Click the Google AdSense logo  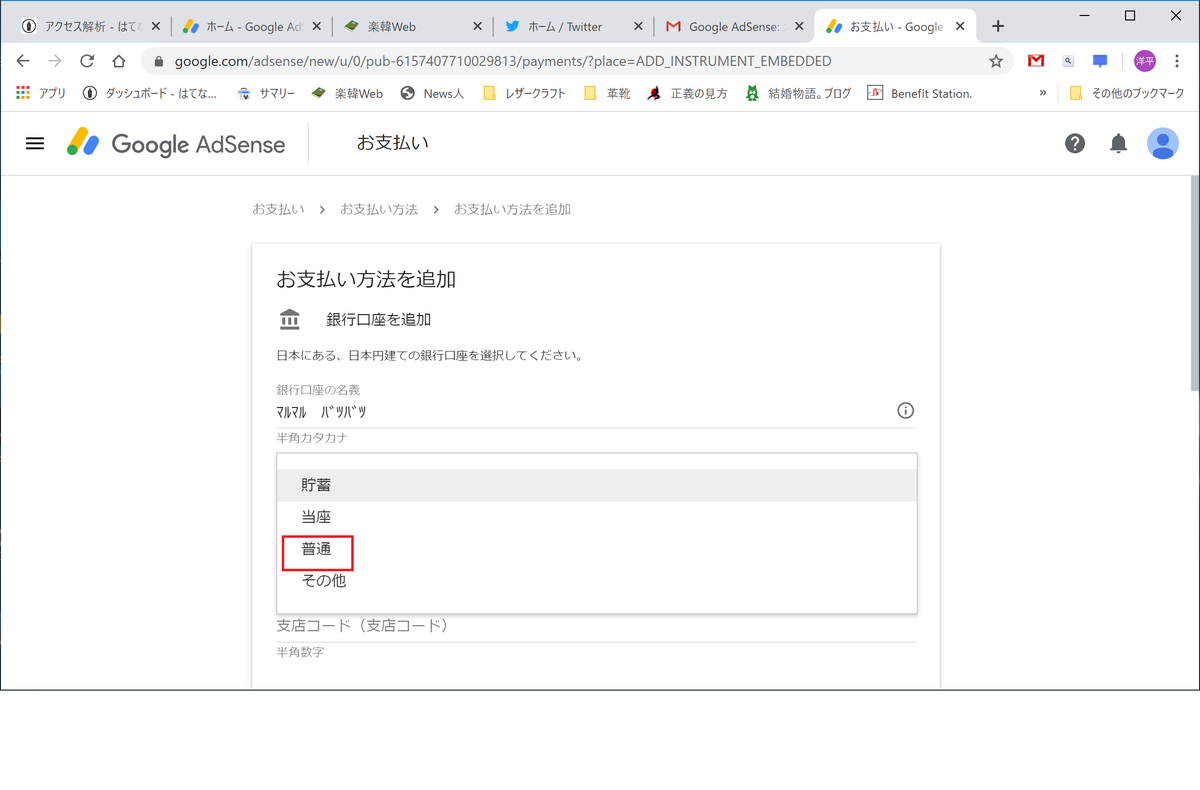(x=176, y=144)
